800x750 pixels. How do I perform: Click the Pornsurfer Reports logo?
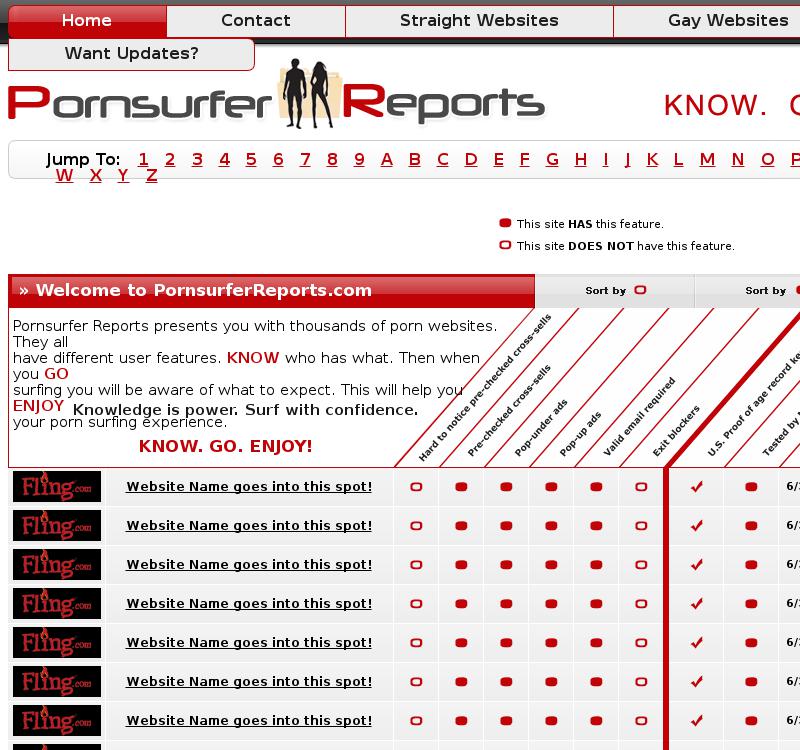[x=277, y=95]
